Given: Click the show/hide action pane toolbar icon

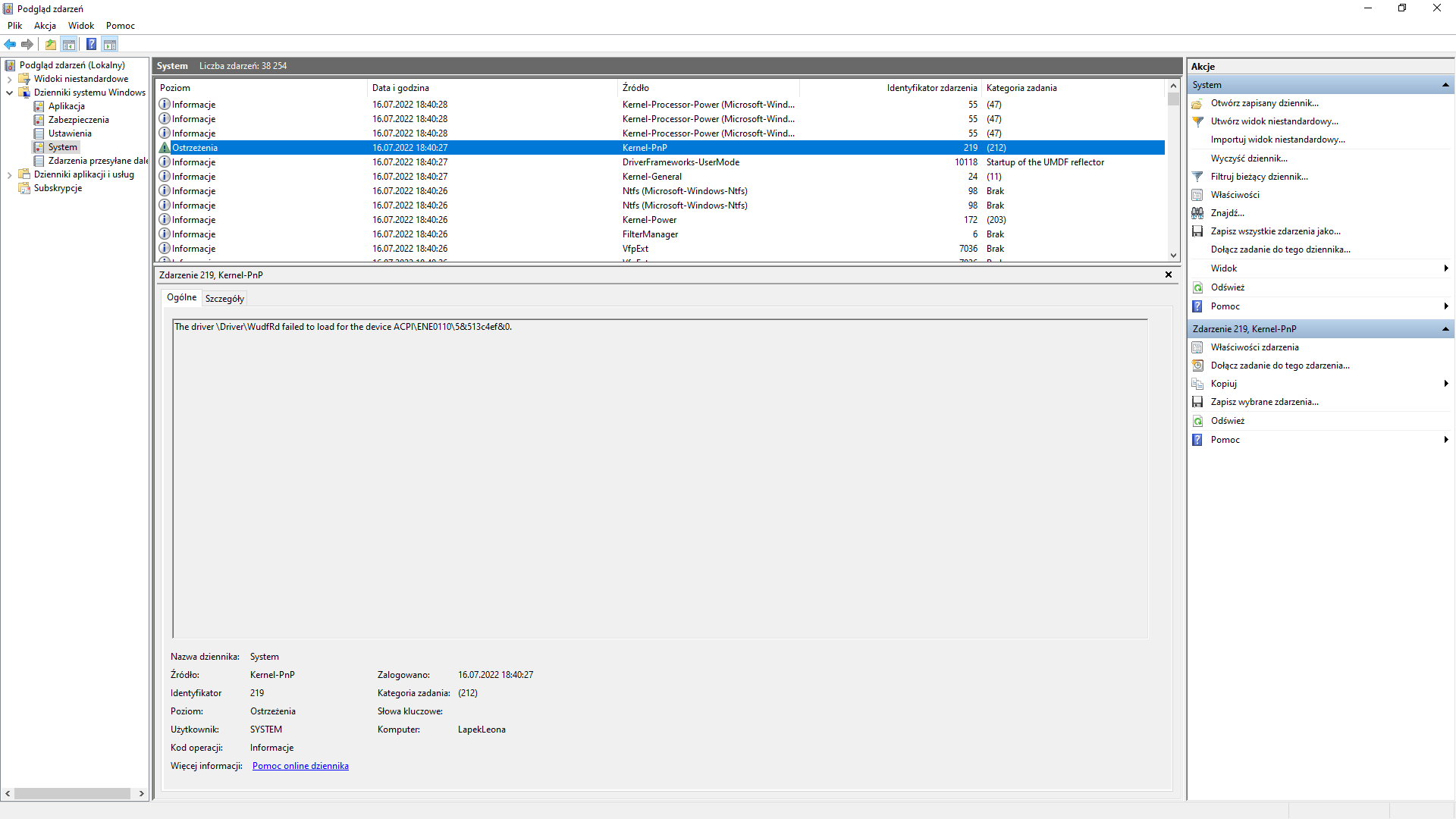Looking at the screenshot, I should click(110, 44).
